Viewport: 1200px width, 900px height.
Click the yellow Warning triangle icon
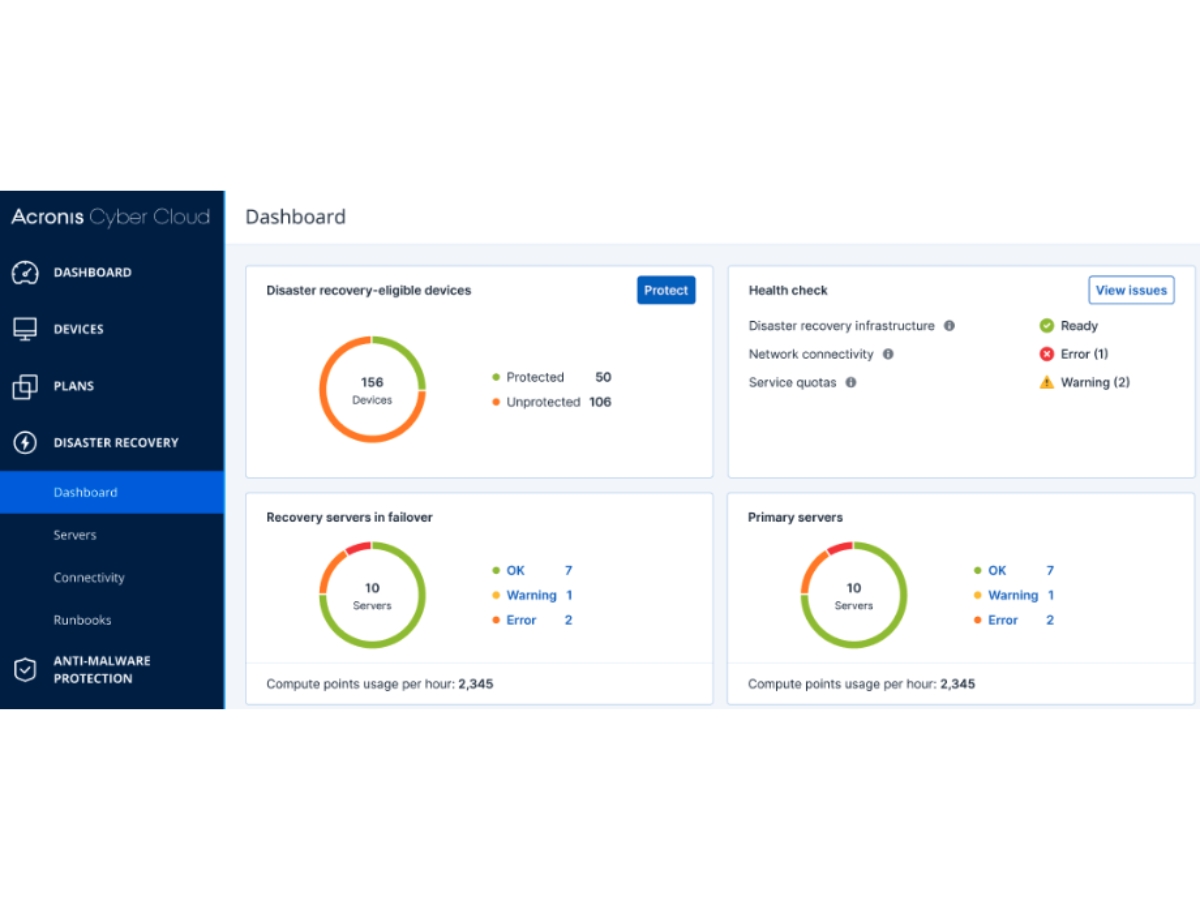(x=1047, y=382)
